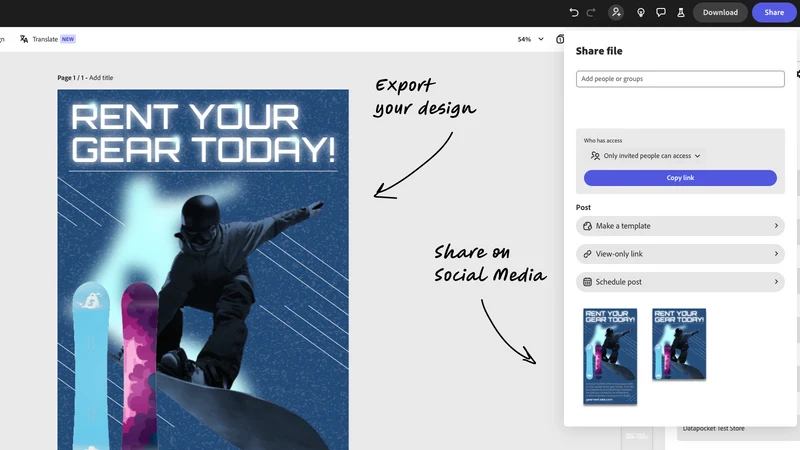
Task: Open Only invited people can access dropdown
Action: (x=645, y=156)
